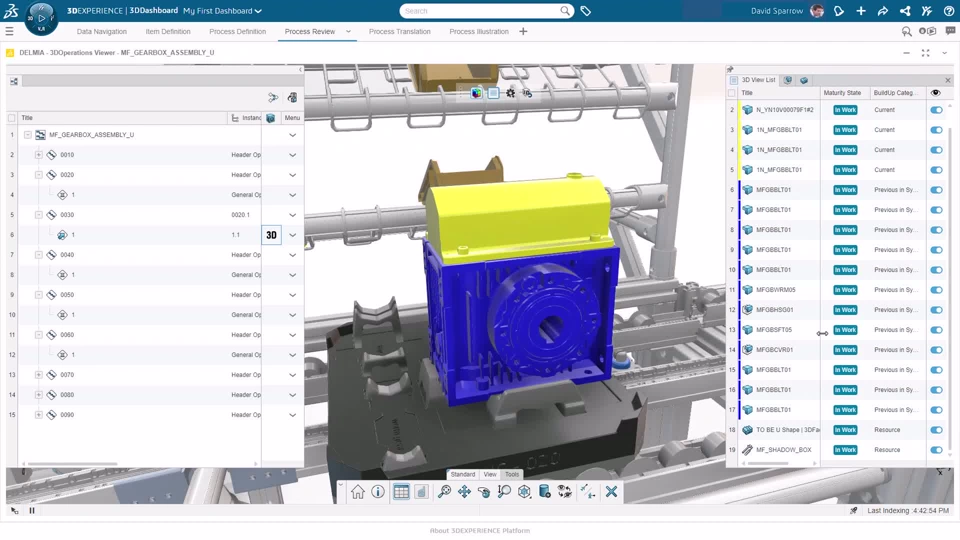Open the Process Review tab dropdown chevron
Screen dimensions: 960x540
pos(348,31)
